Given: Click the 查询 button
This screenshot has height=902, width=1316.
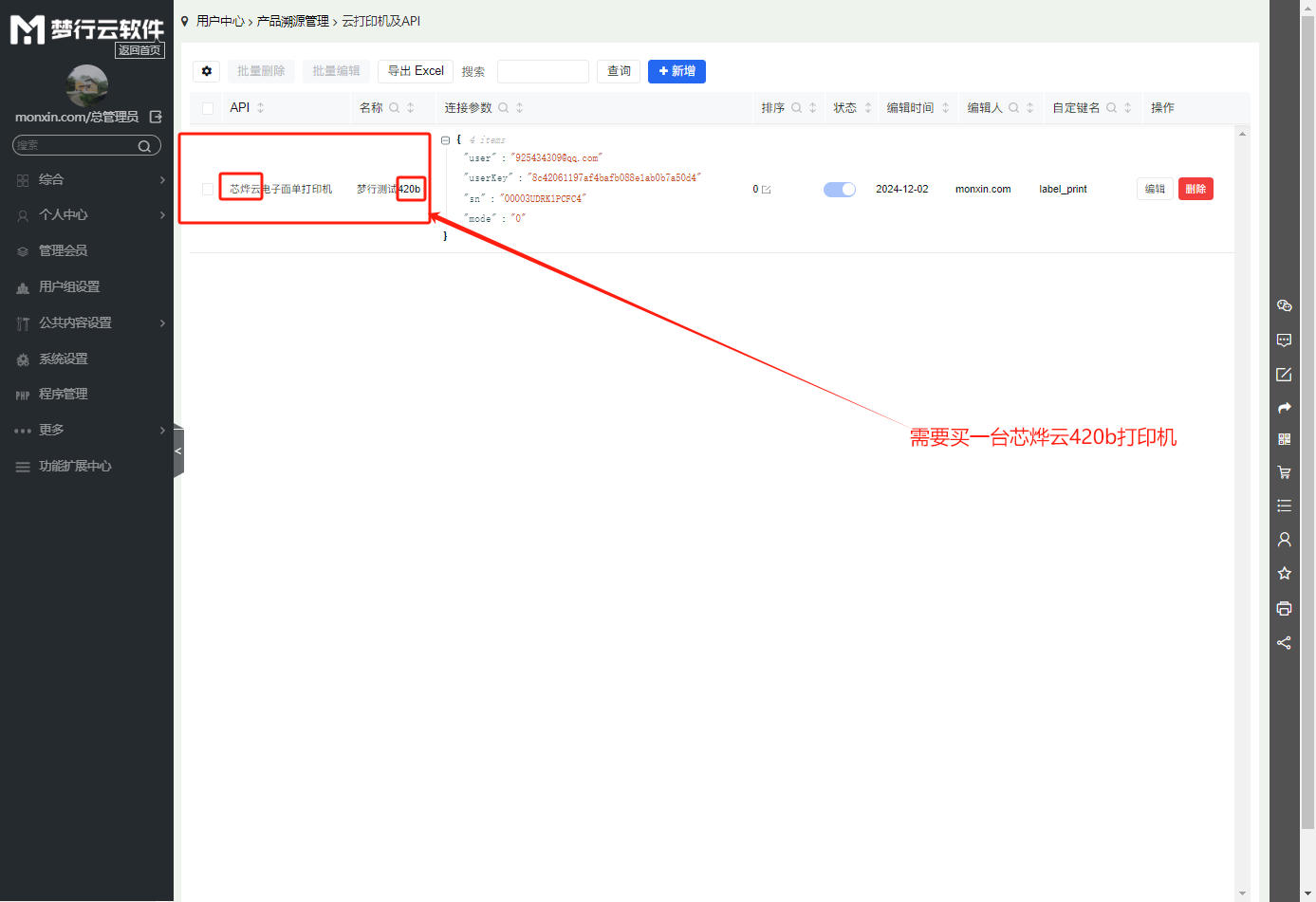Looking at the screenshot, I should pyautogui.click(x=619, y=71).
